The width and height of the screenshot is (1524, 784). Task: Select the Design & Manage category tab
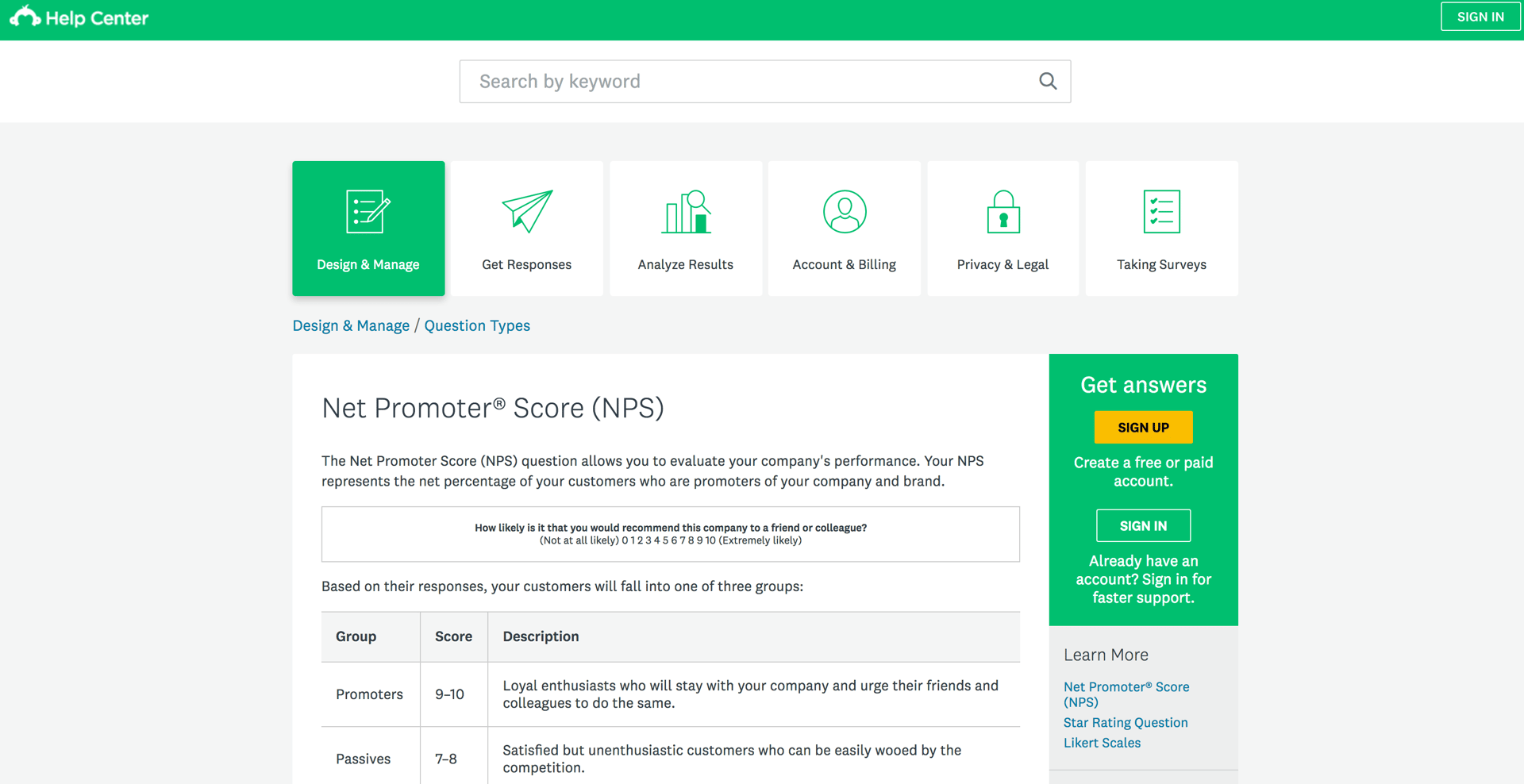(x=368, y=264)
